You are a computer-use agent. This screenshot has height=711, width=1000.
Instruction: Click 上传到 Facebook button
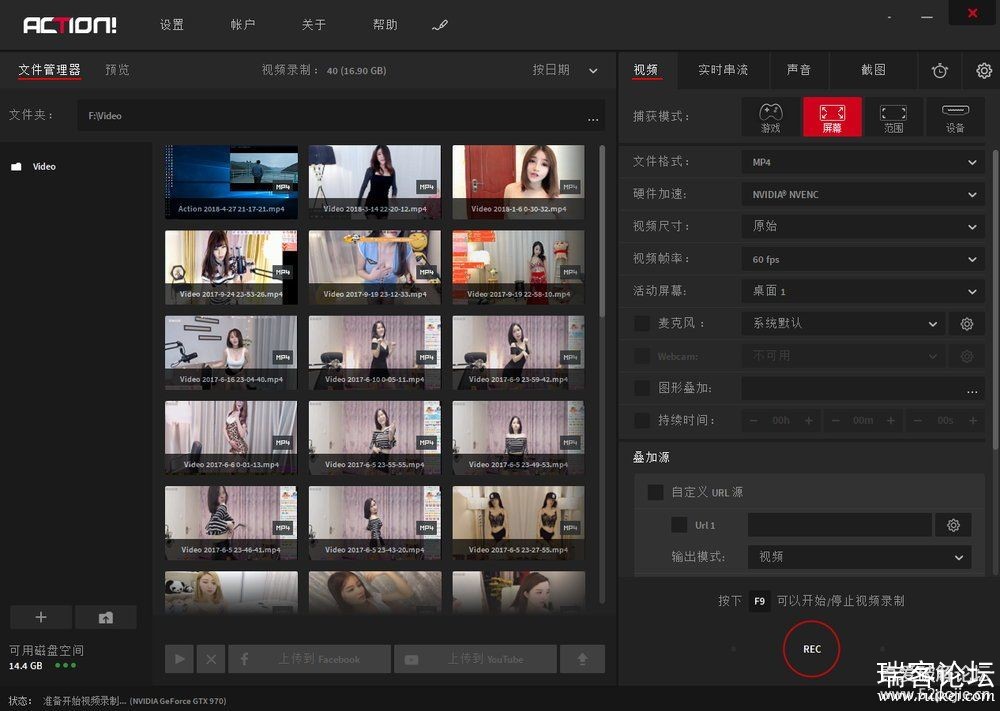click(310, 659)
